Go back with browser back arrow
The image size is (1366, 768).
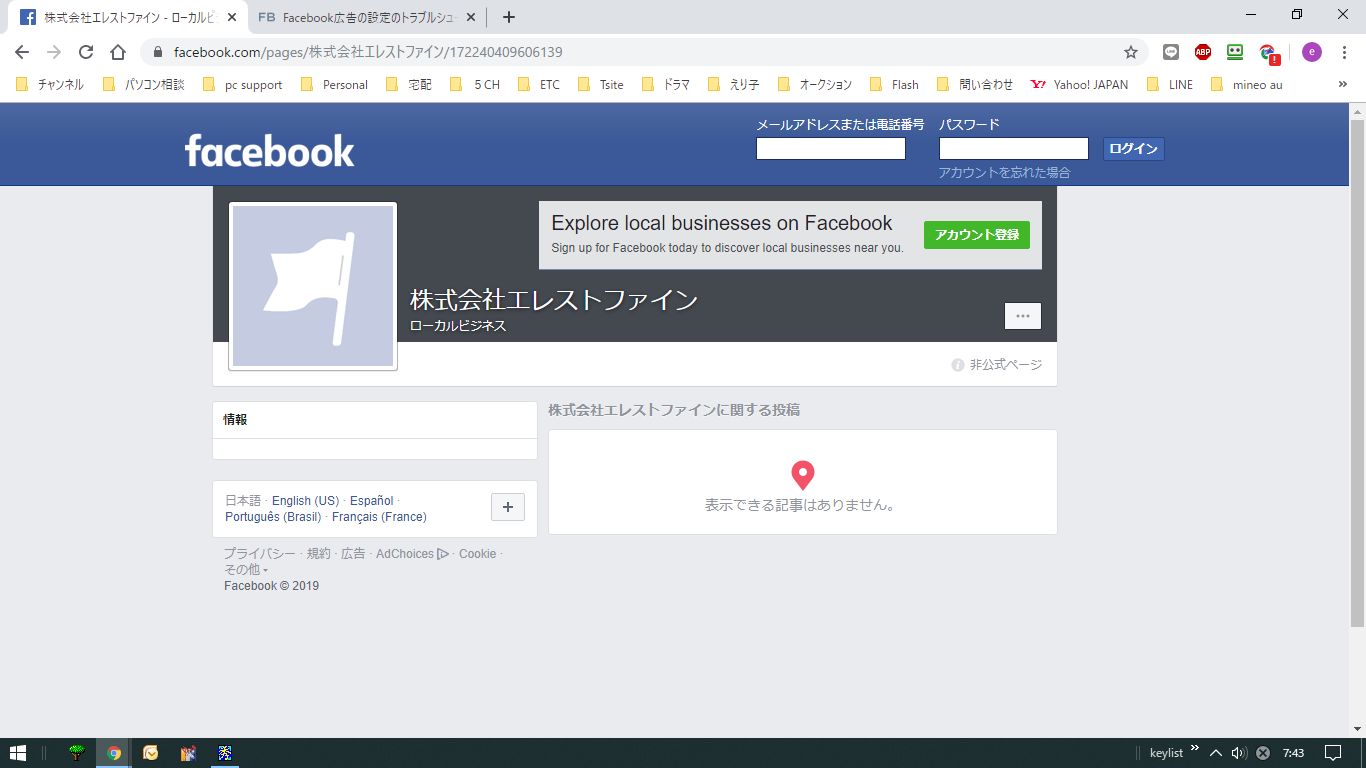point(22,52)
